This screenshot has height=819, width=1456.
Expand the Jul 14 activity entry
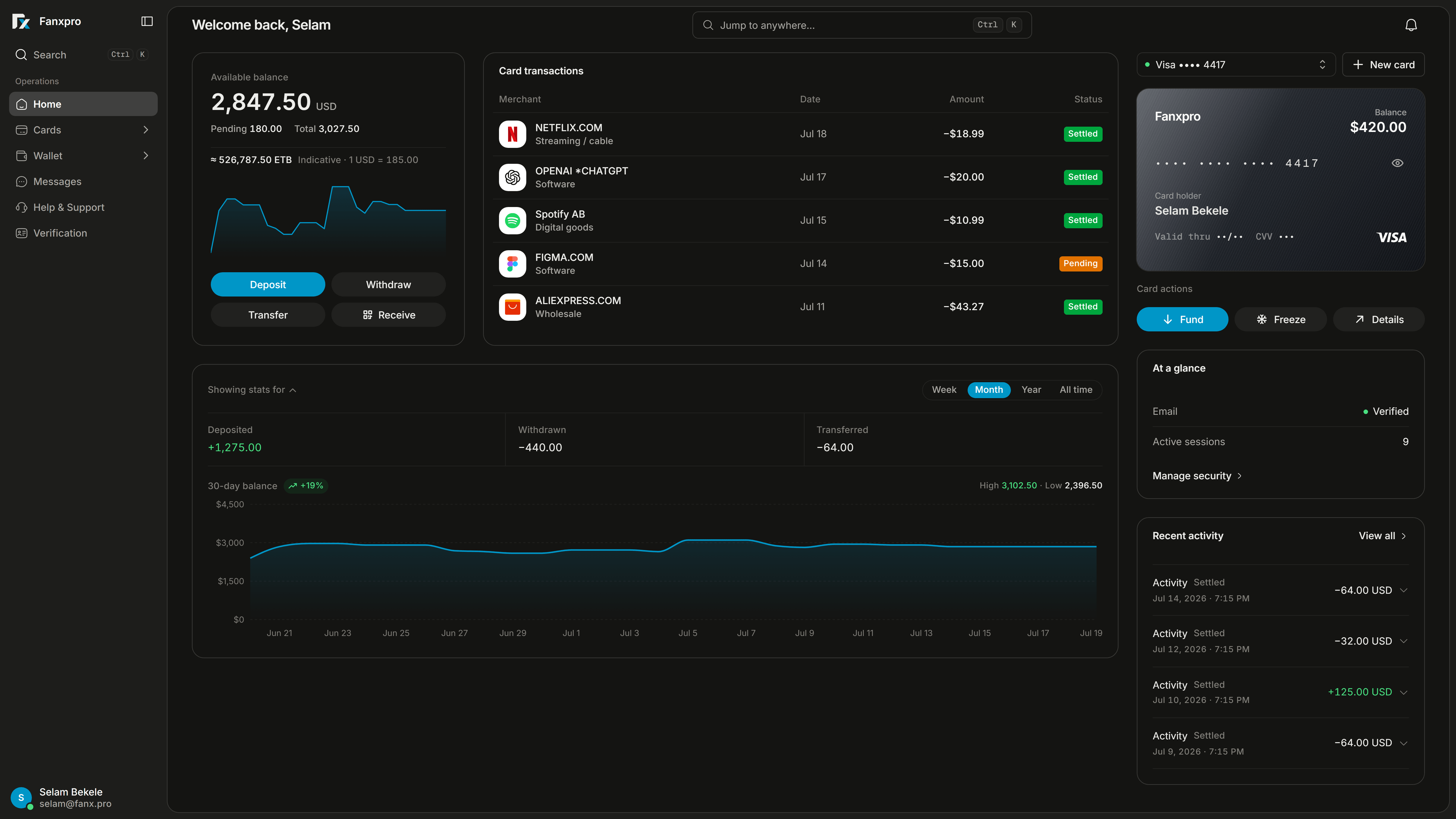[1403, 591]
